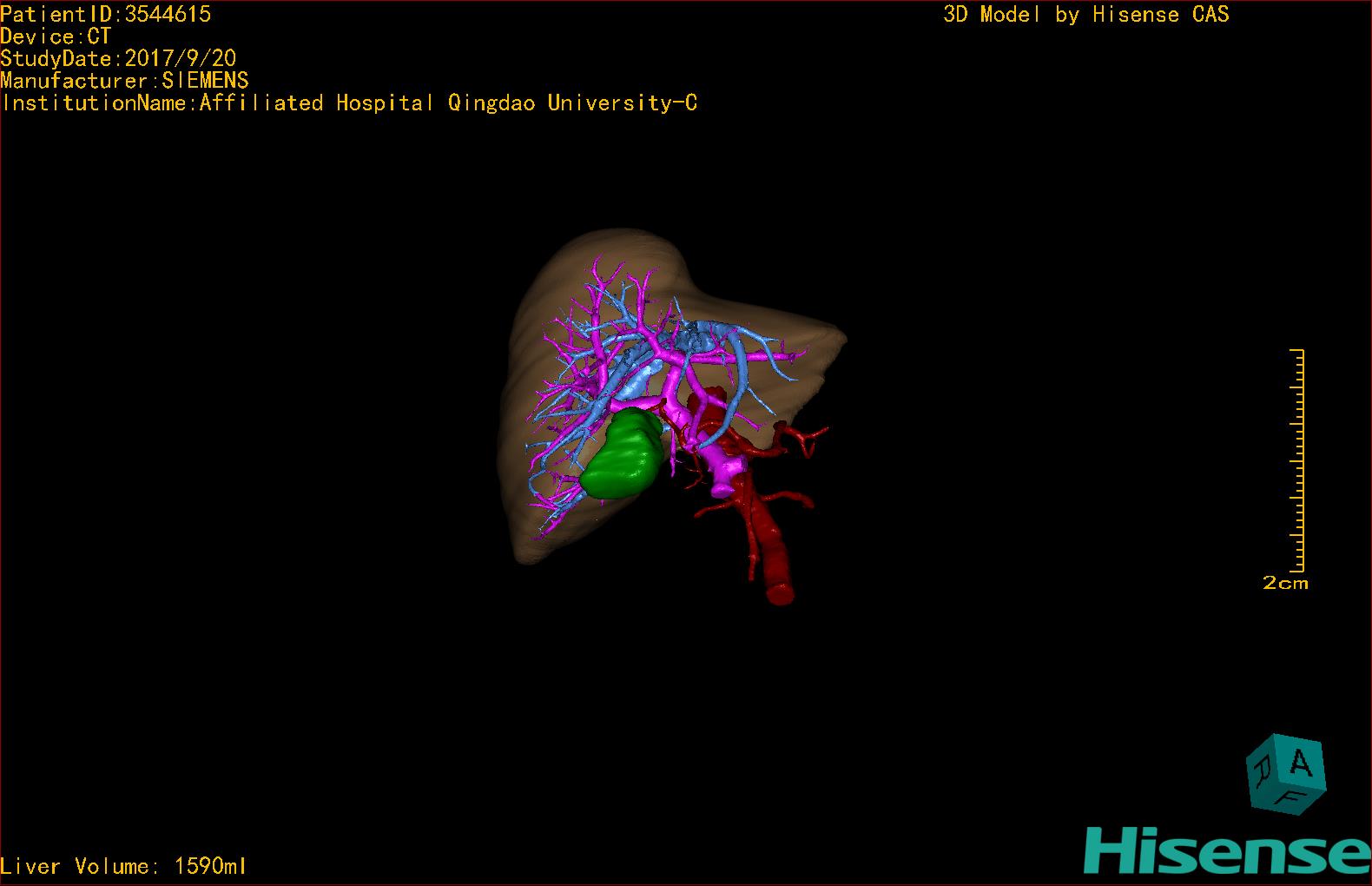
Task: Click the orientation cube in the corner
Action: coord(1287,774)
